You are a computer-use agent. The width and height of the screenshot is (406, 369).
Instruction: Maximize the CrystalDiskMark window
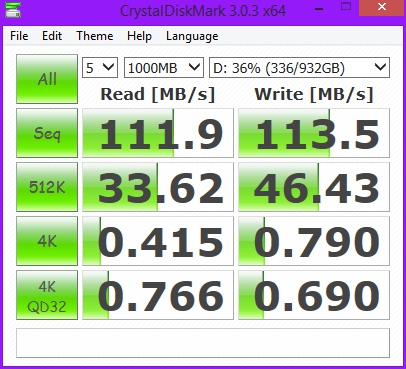346,7
